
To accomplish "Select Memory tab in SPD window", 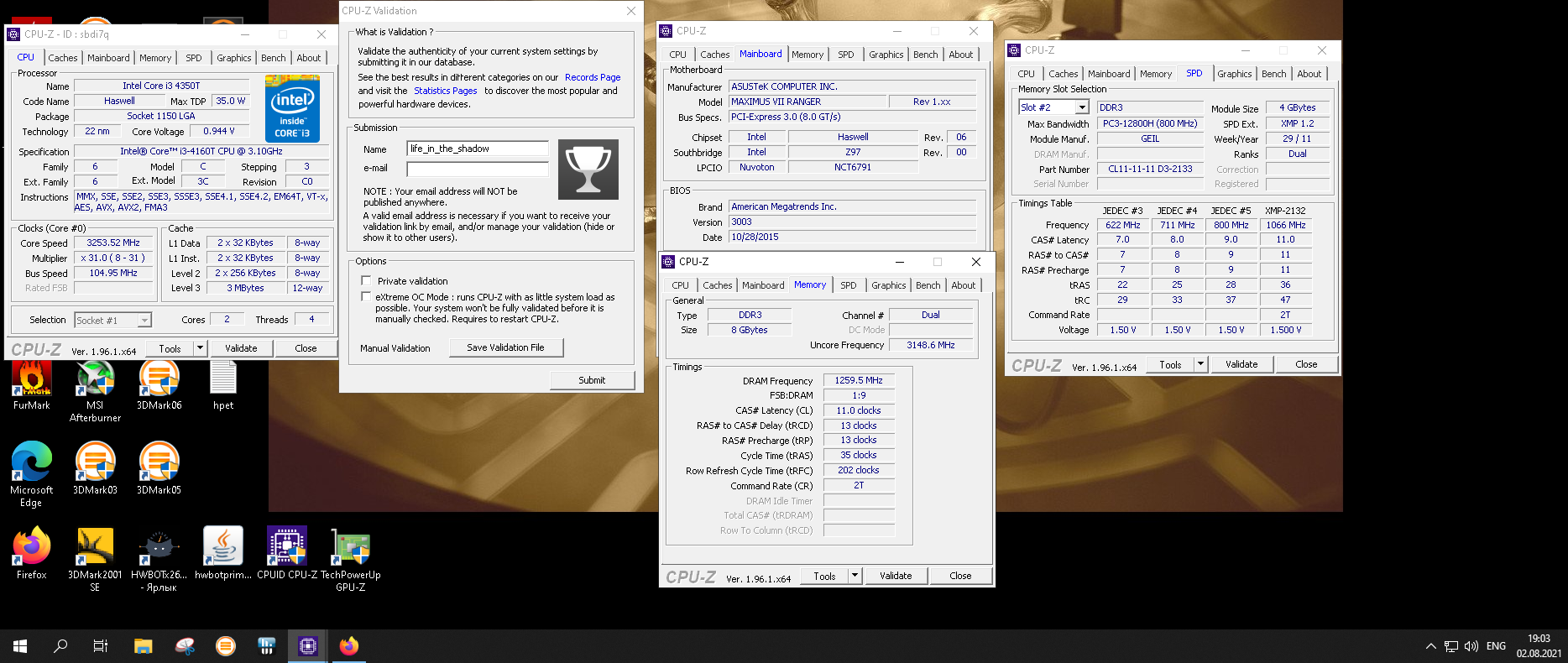I will [1156, 74].
